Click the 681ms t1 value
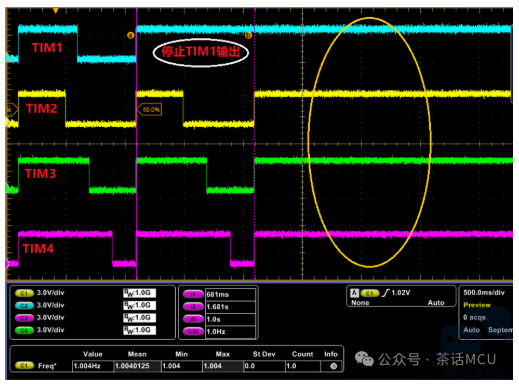The height and width of the screenshot is (389, 519). [218, 295]
